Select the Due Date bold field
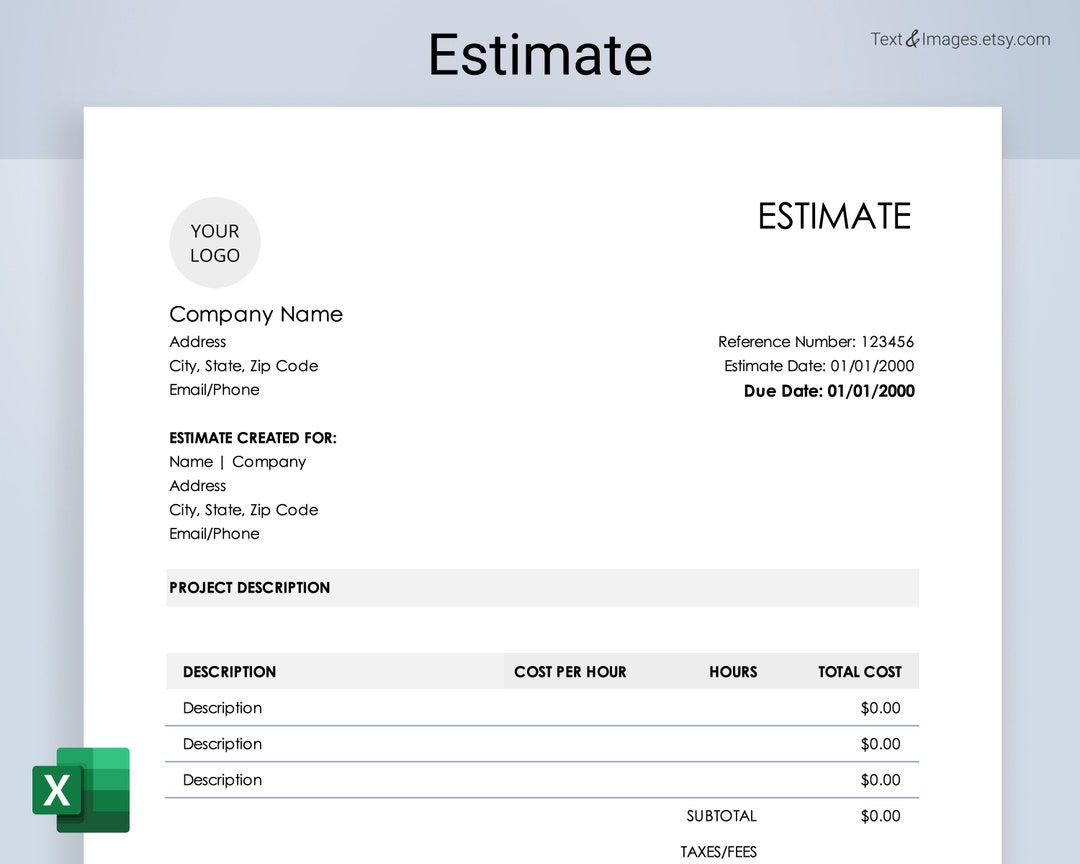1080x864 pixels. (828, 391)
